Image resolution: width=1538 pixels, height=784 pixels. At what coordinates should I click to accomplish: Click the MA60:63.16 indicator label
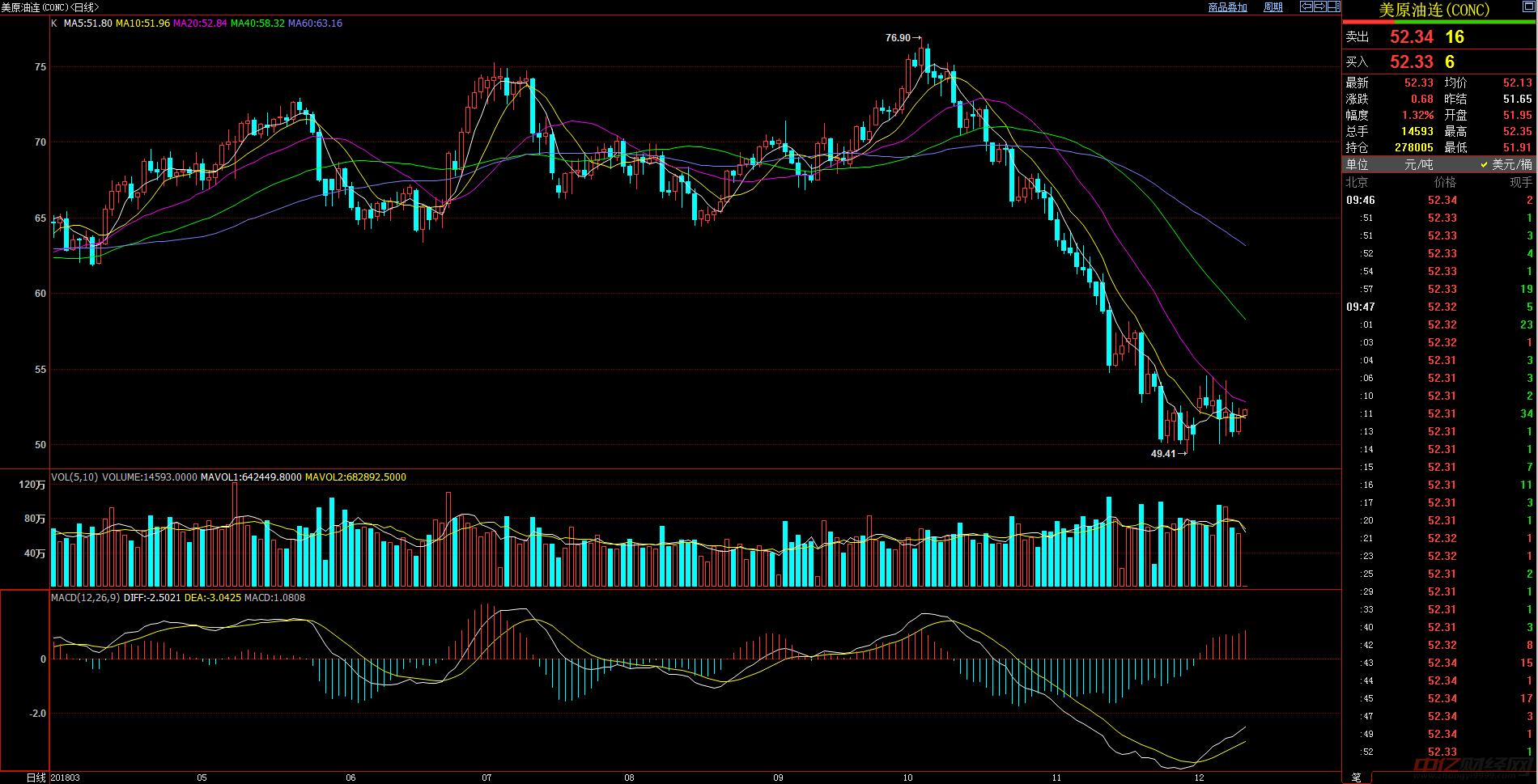pyautogui.click(x=315, y=23)
